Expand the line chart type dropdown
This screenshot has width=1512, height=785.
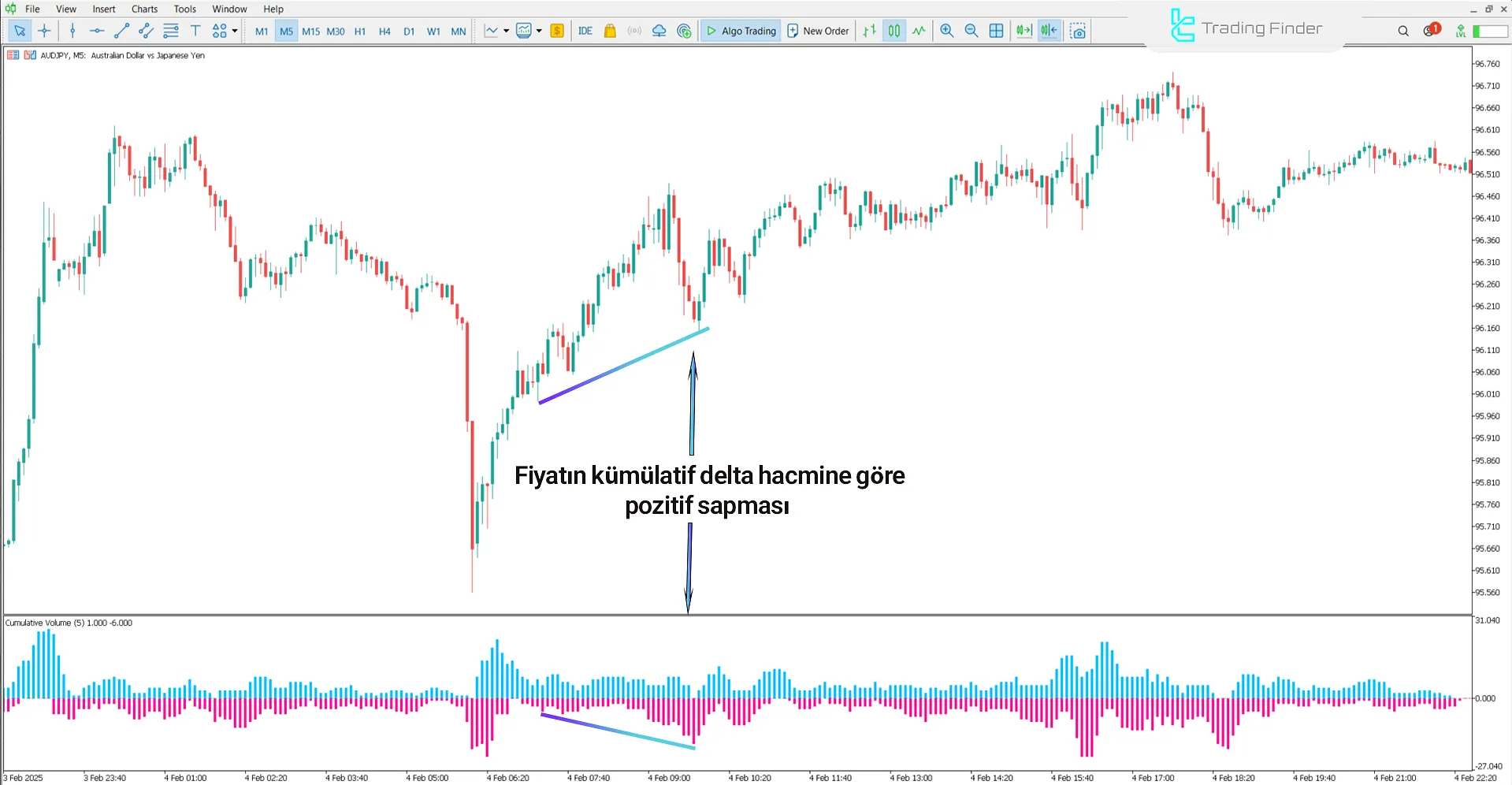point(507,31)
